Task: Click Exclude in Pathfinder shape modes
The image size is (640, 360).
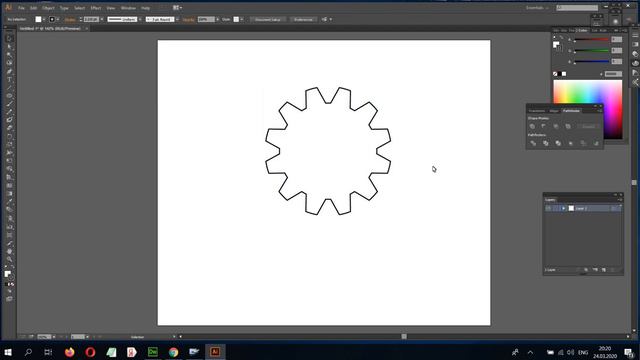Action: 568,127
